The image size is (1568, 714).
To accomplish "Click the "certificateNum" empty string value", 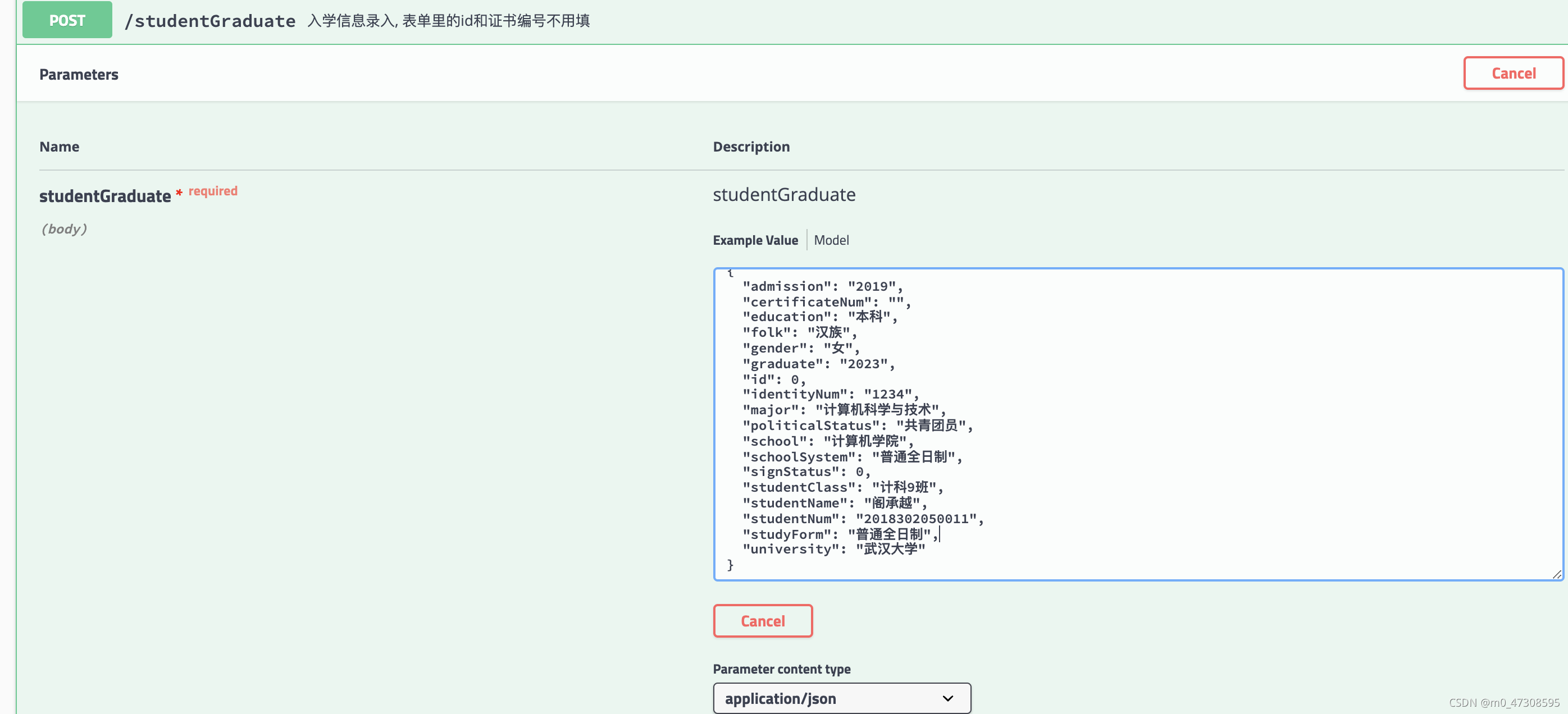I will [x=895, y=302].
